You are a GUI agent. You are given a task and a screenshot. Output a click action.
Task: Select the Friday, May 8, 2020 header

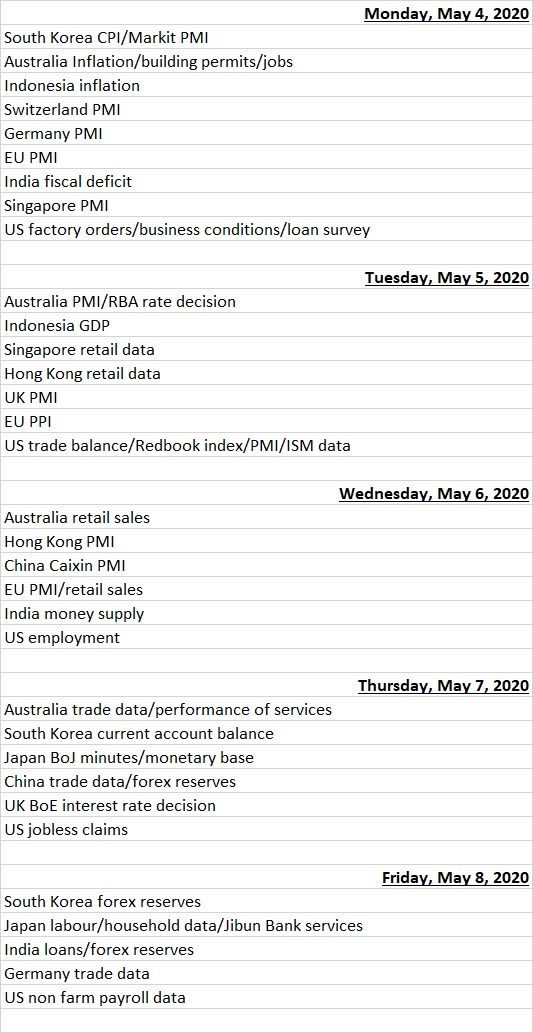click(x=266, y=878)
